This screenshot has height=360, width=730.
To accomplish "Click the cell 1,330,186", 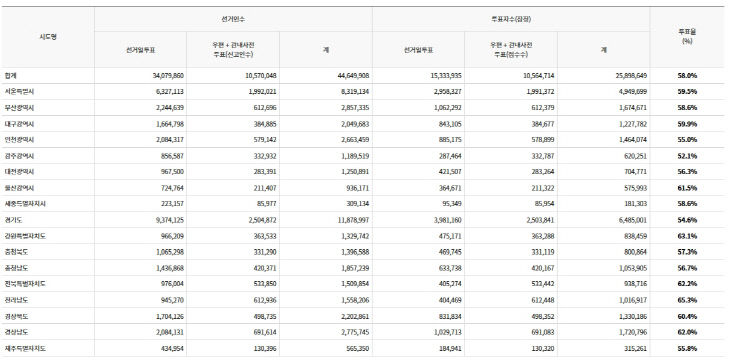I will coord(633,316).
